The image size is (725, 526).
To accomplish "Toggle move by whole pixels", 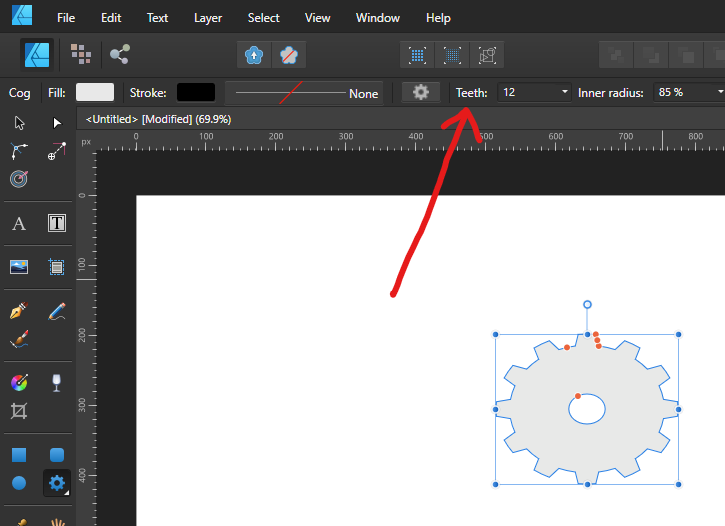I will click(452, 55).
